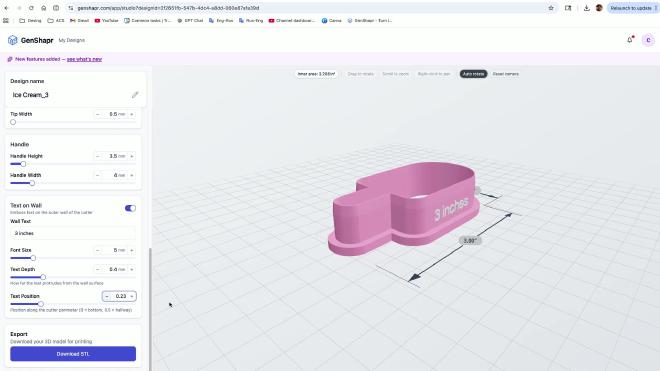The image size is (660, 371).
Task: Click the browser back arrow
Action: pyautogui.click(x=6, y=8)
